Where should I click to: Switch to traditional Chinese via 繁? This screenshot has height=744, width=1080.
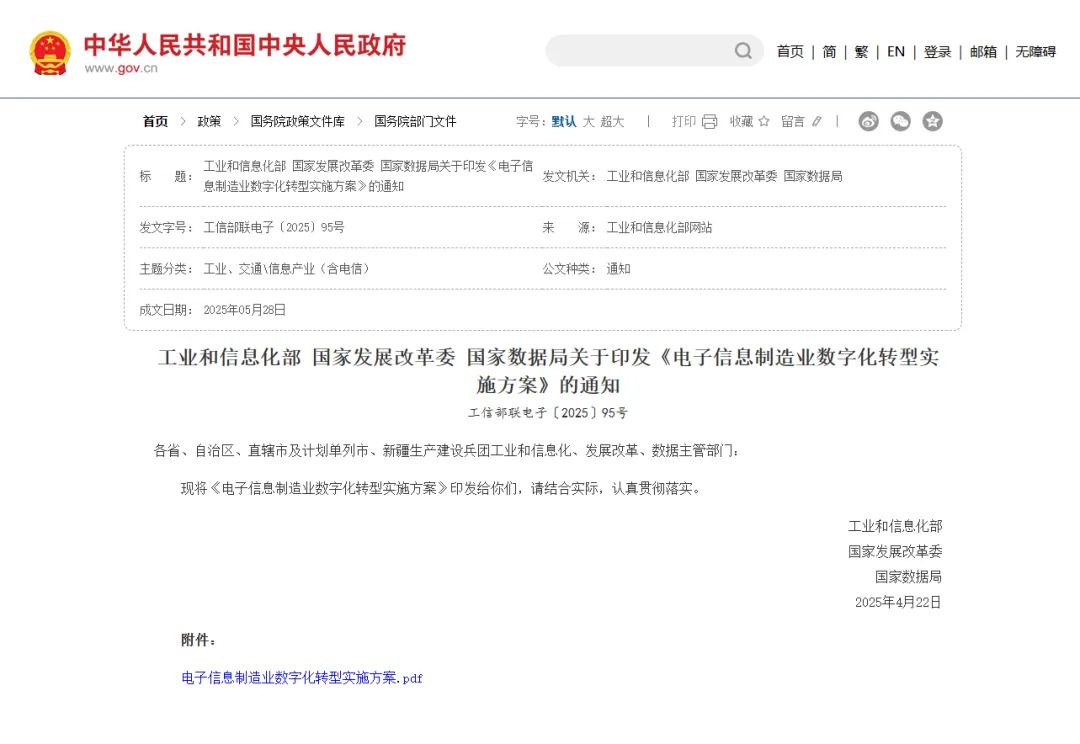[x=861, y=51]
